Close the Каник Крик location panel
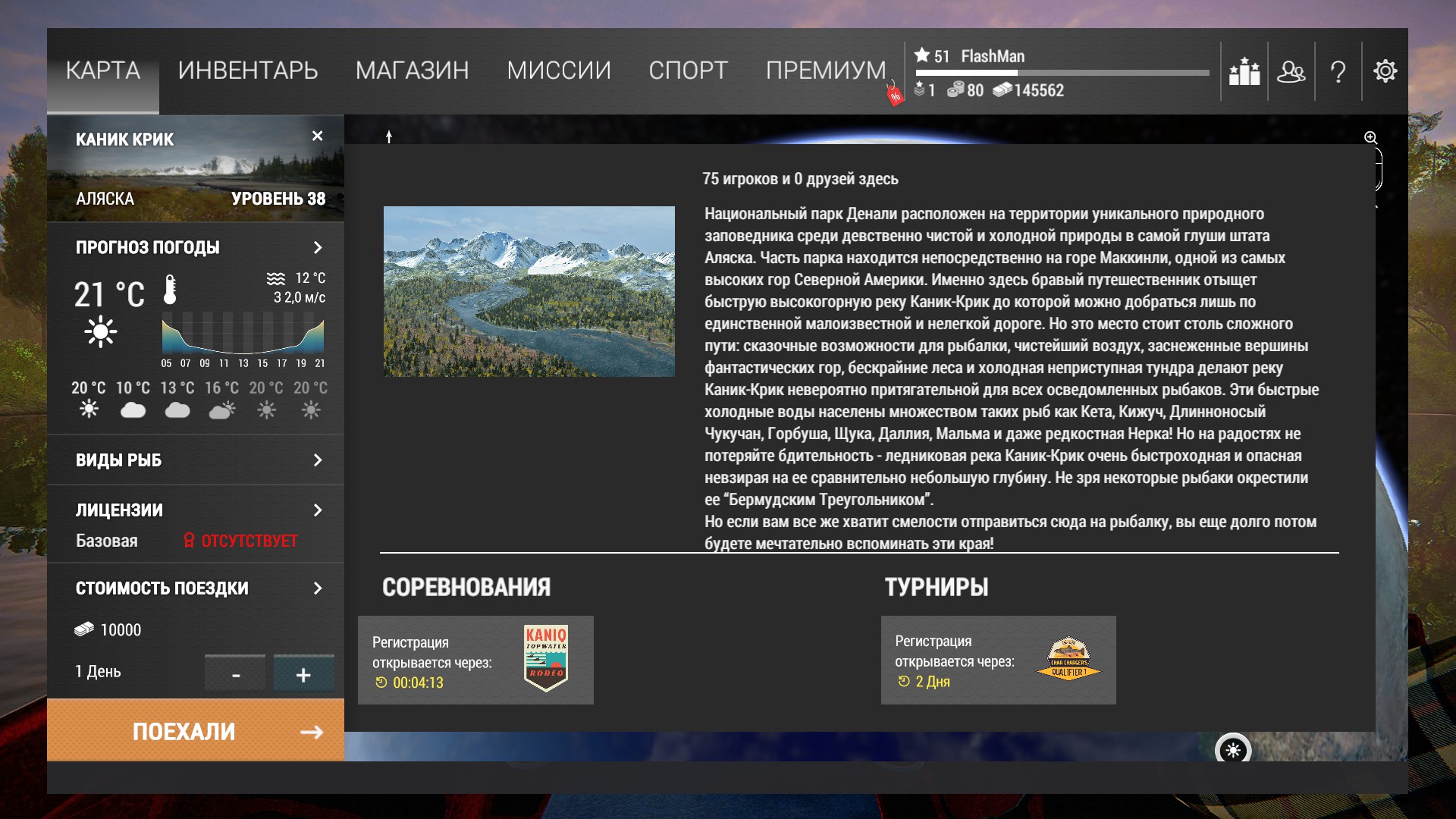This screenshot has height=819, width=1456. [x=317, y=136]
